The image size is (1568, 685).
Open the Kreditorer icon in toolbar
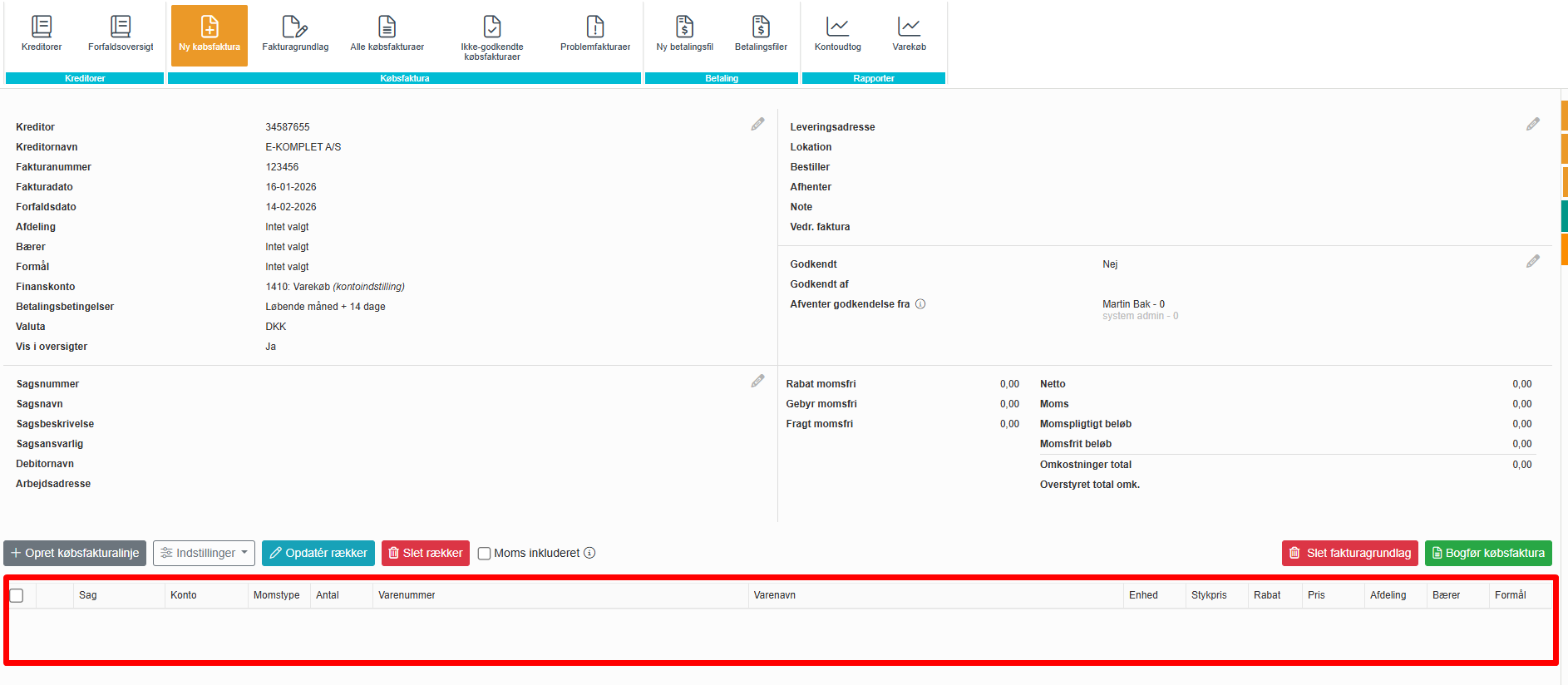(42, 34)
